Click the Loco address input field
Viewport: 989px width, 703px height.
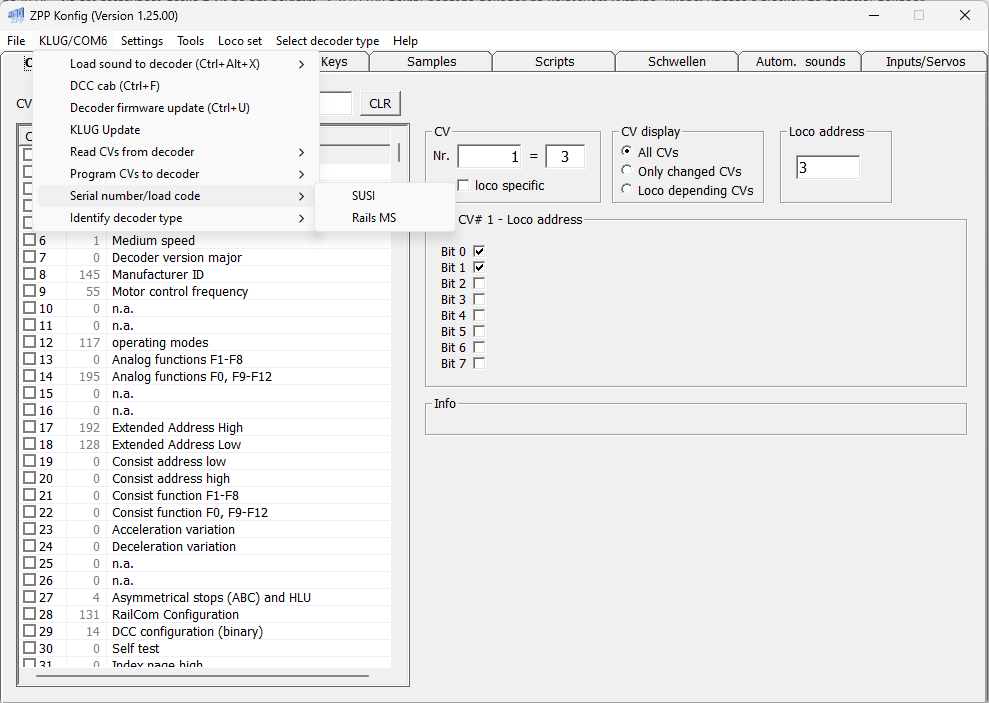tap(827, 168)
